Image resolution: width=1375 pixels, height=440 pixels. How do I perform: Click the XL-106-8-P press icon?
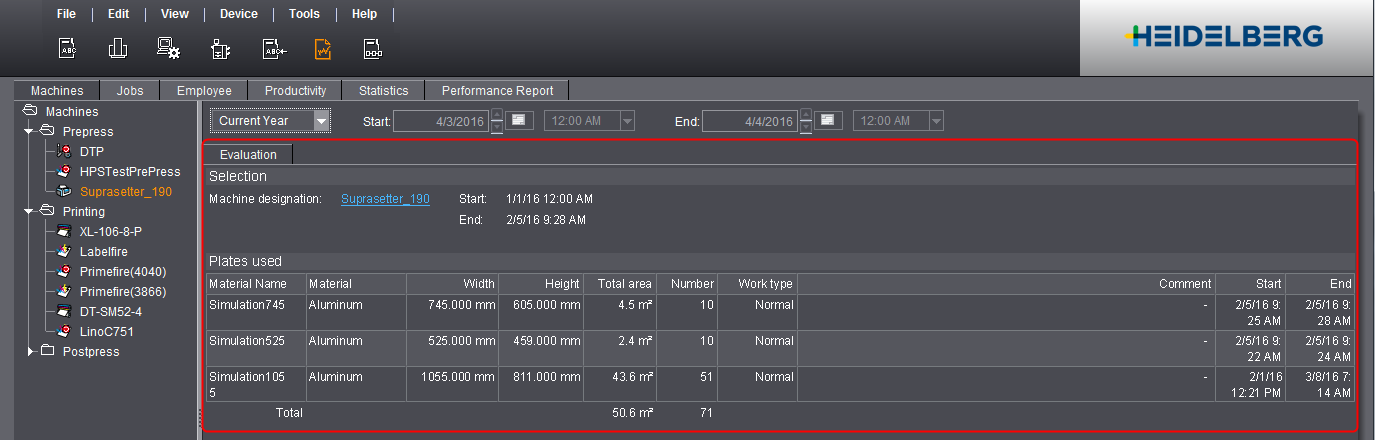click(64, 232)
